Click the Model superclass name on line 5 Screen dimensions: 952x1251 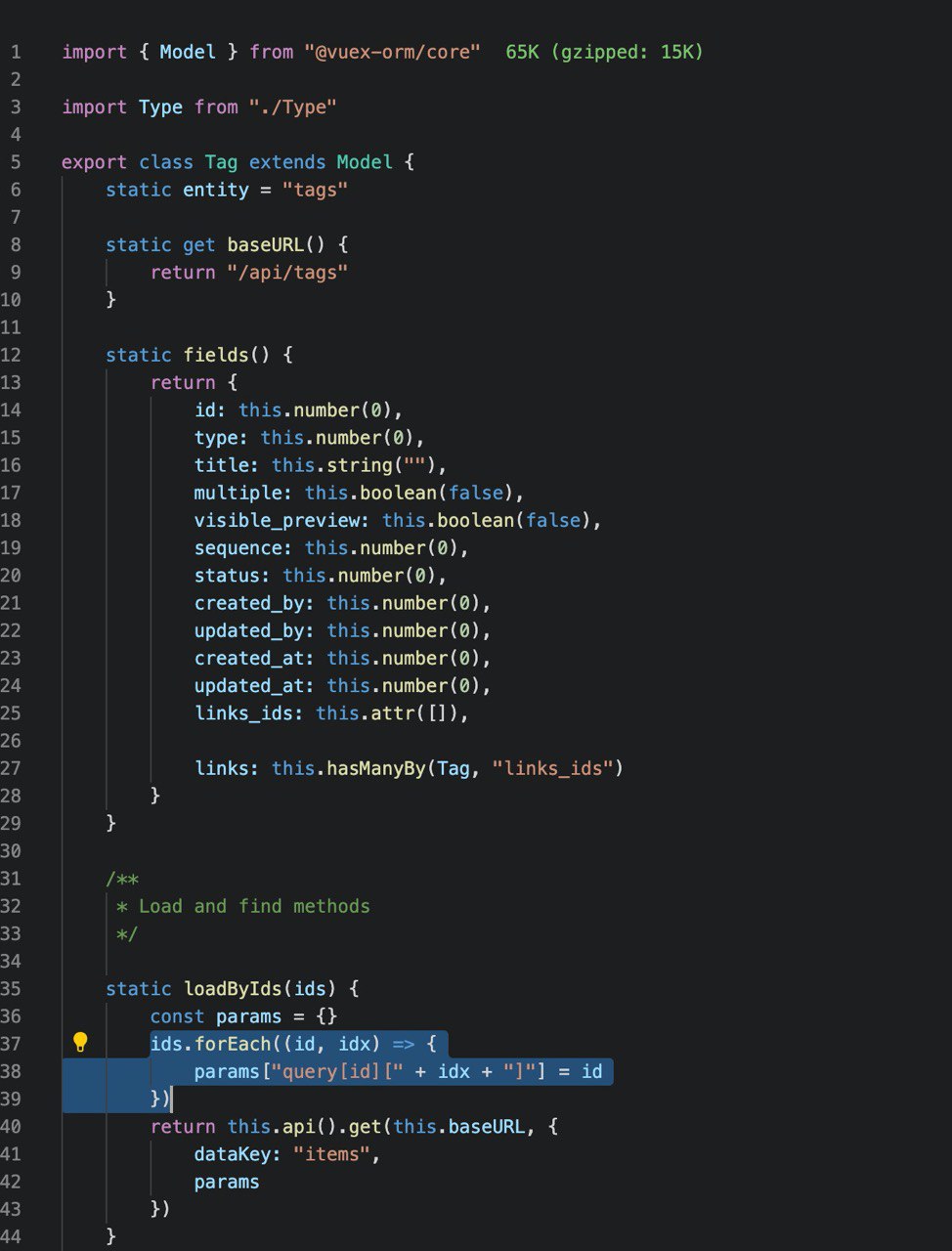point(365,162)
